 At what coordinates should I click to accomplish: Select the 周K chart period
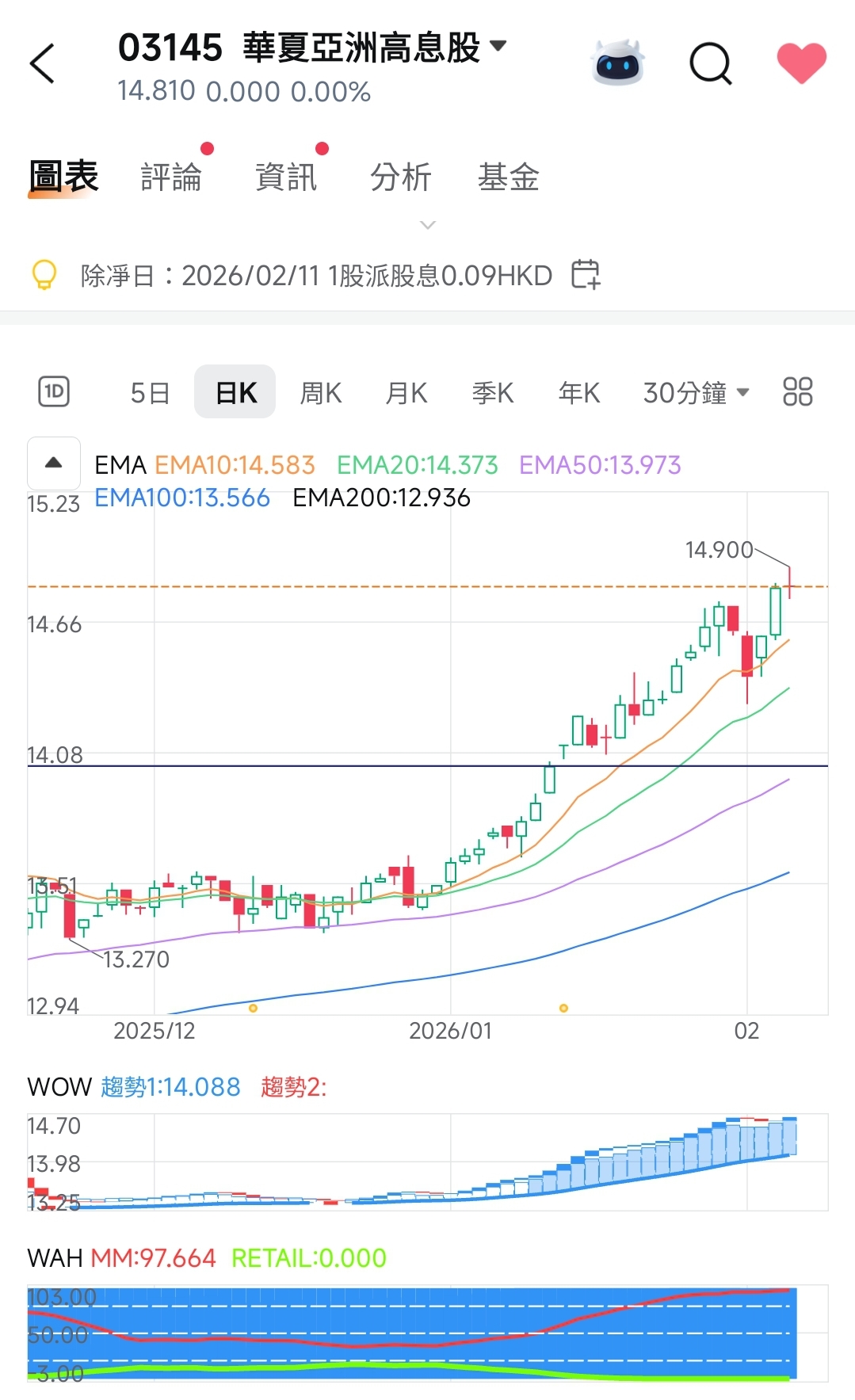point(321,393)
